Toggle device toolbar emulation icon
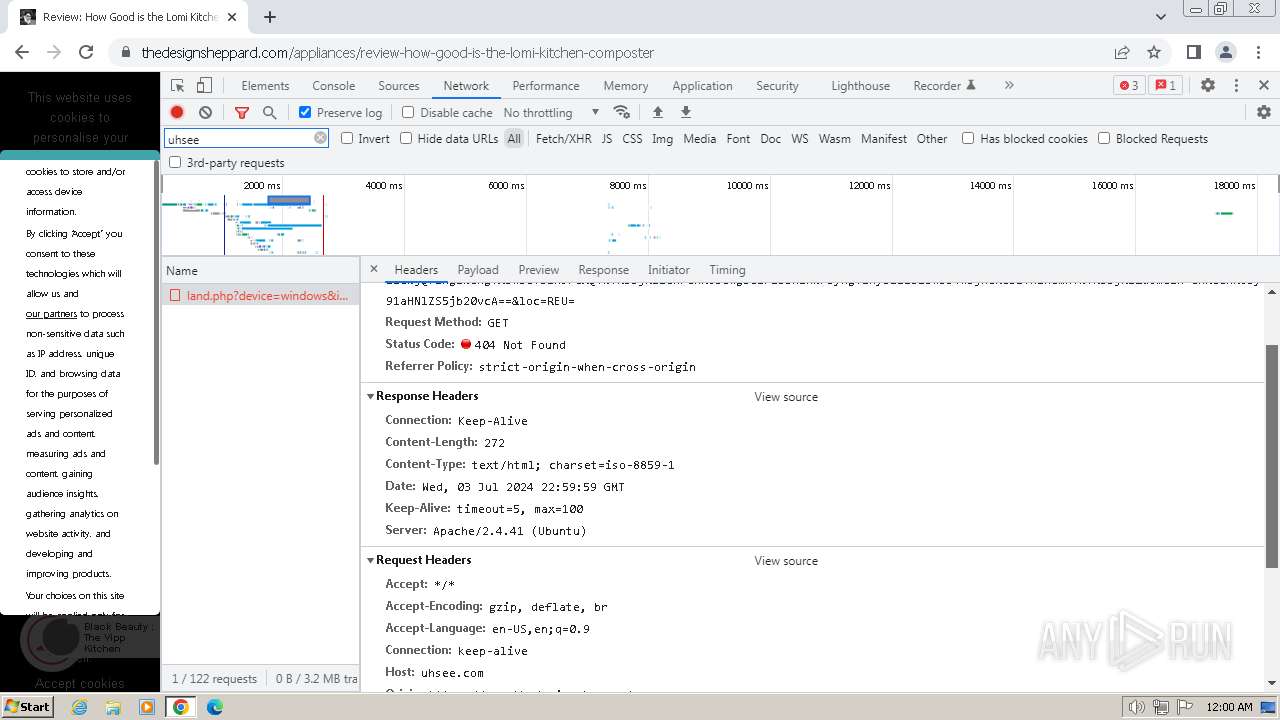This screenshot has width=1280, height=720. 204,86
